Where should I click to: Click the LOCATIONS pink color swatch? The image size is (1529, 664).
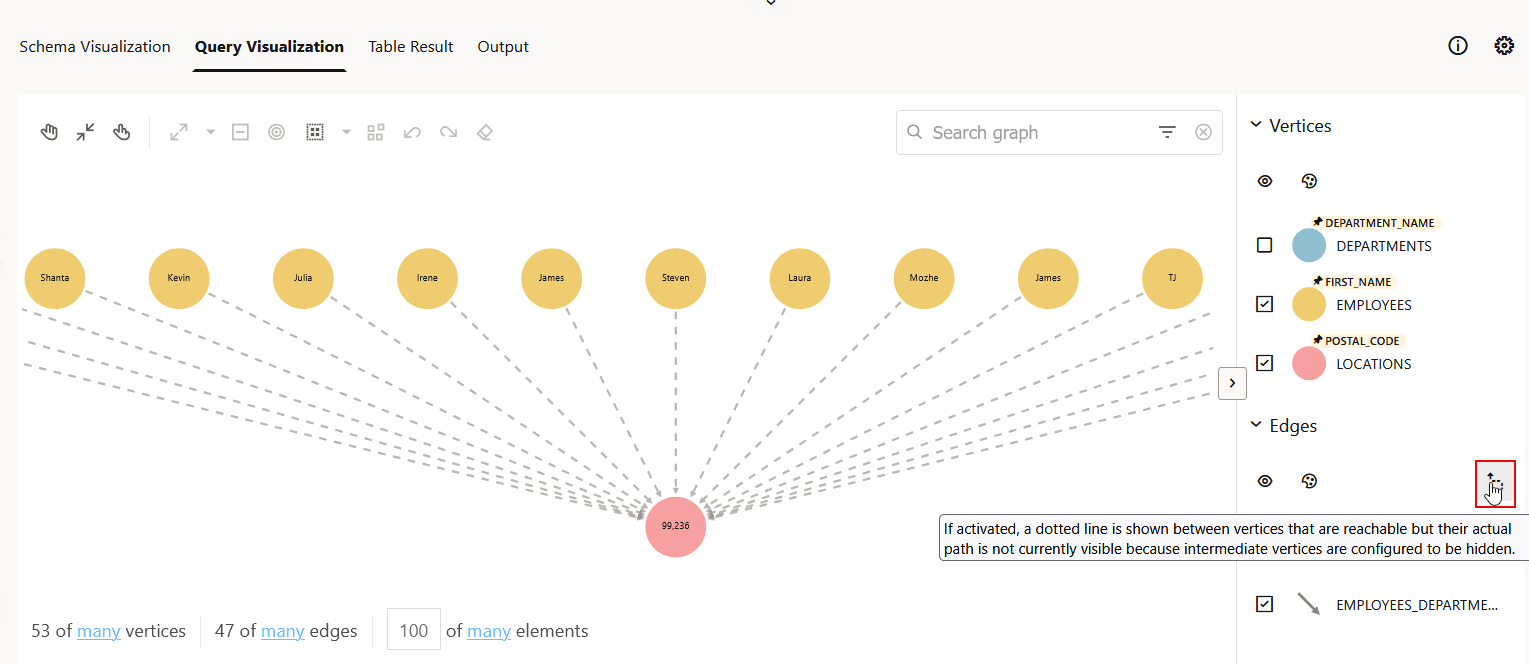click(x=1309, y=363)
